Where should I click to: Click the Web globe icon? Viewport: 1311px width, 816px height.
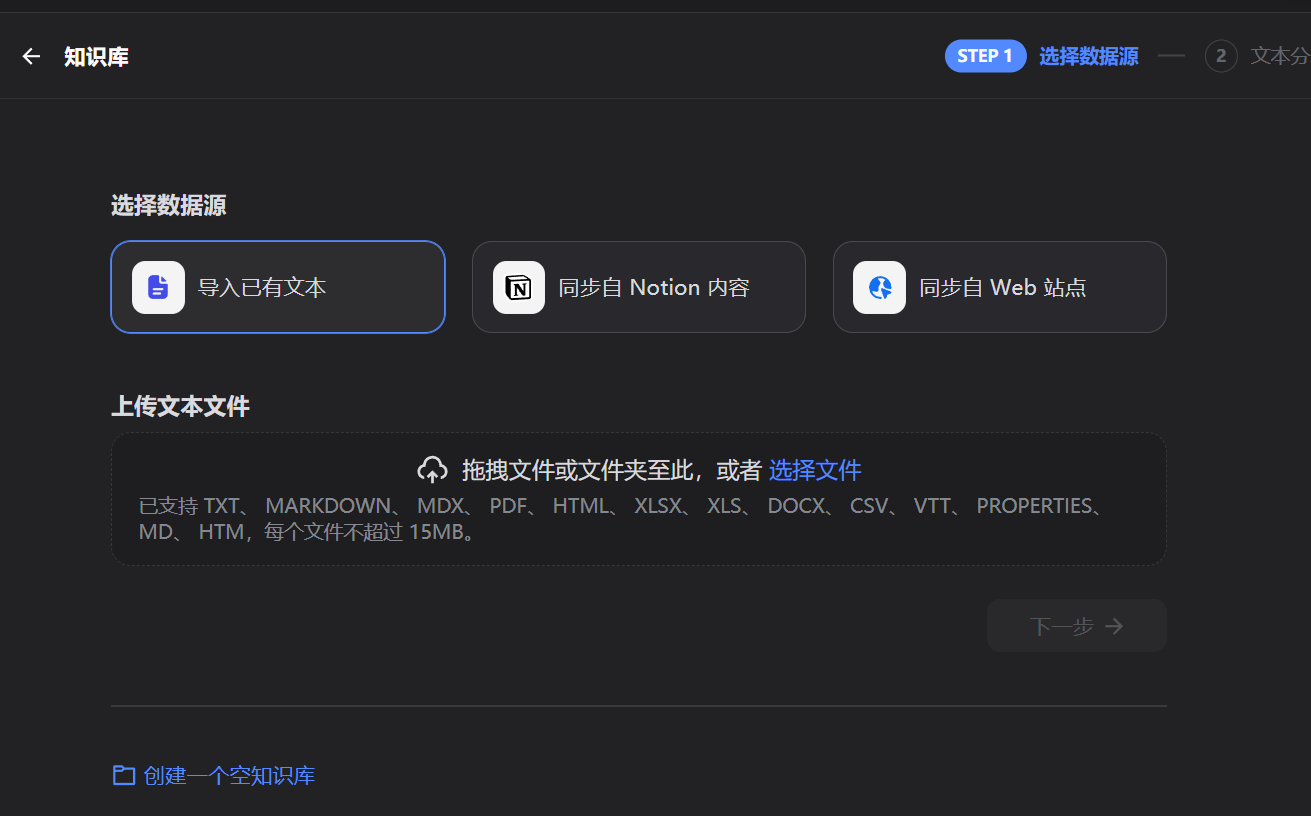[880, 287]
